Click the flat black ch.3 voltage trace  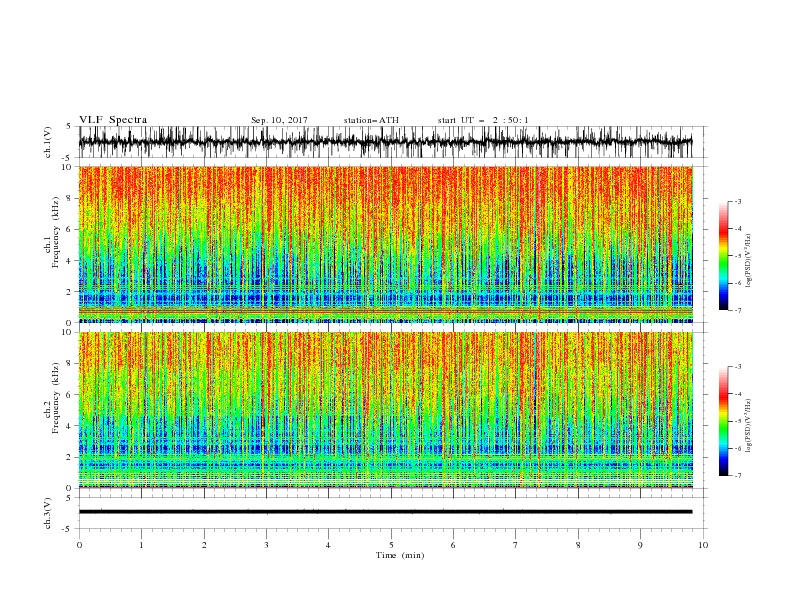[x=385, y=512]
